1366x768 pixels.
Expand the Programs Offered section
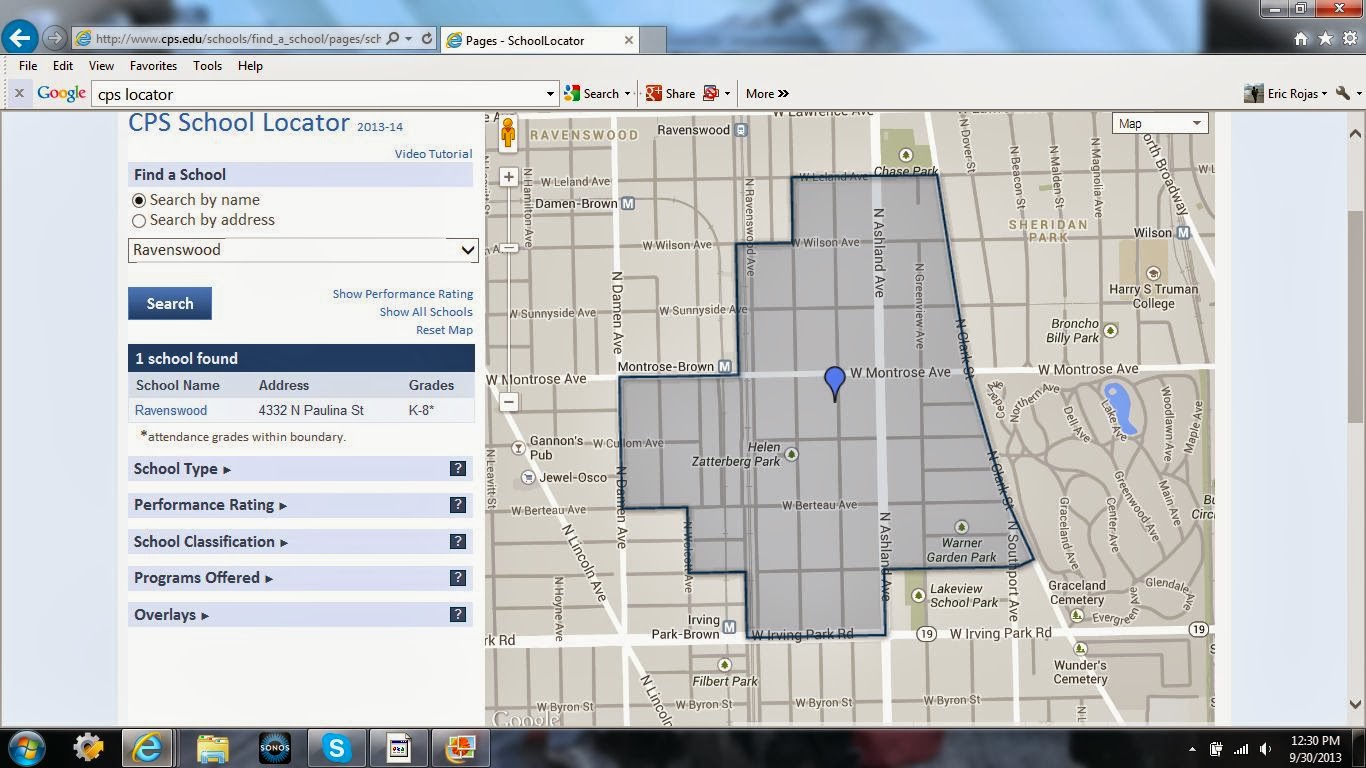[203, 578]
